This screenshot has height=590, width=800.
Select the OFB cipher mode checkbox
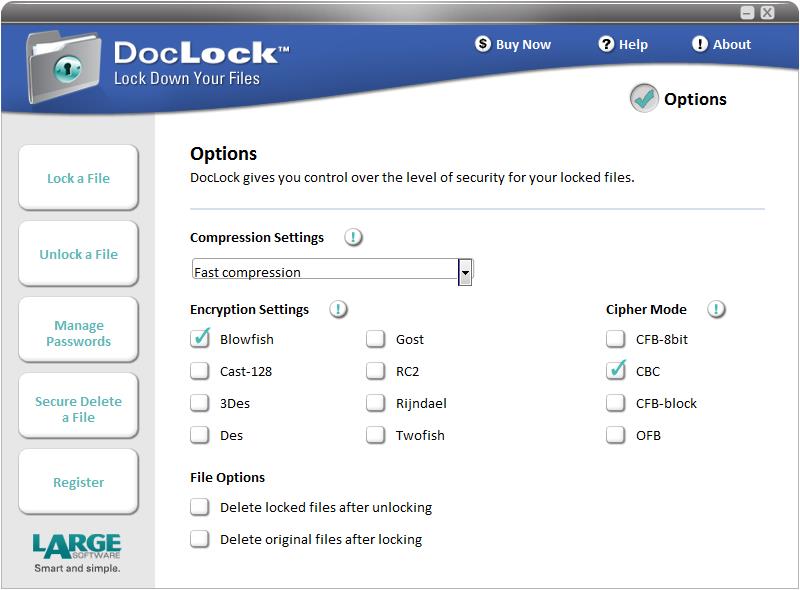(x=615, y=435)
